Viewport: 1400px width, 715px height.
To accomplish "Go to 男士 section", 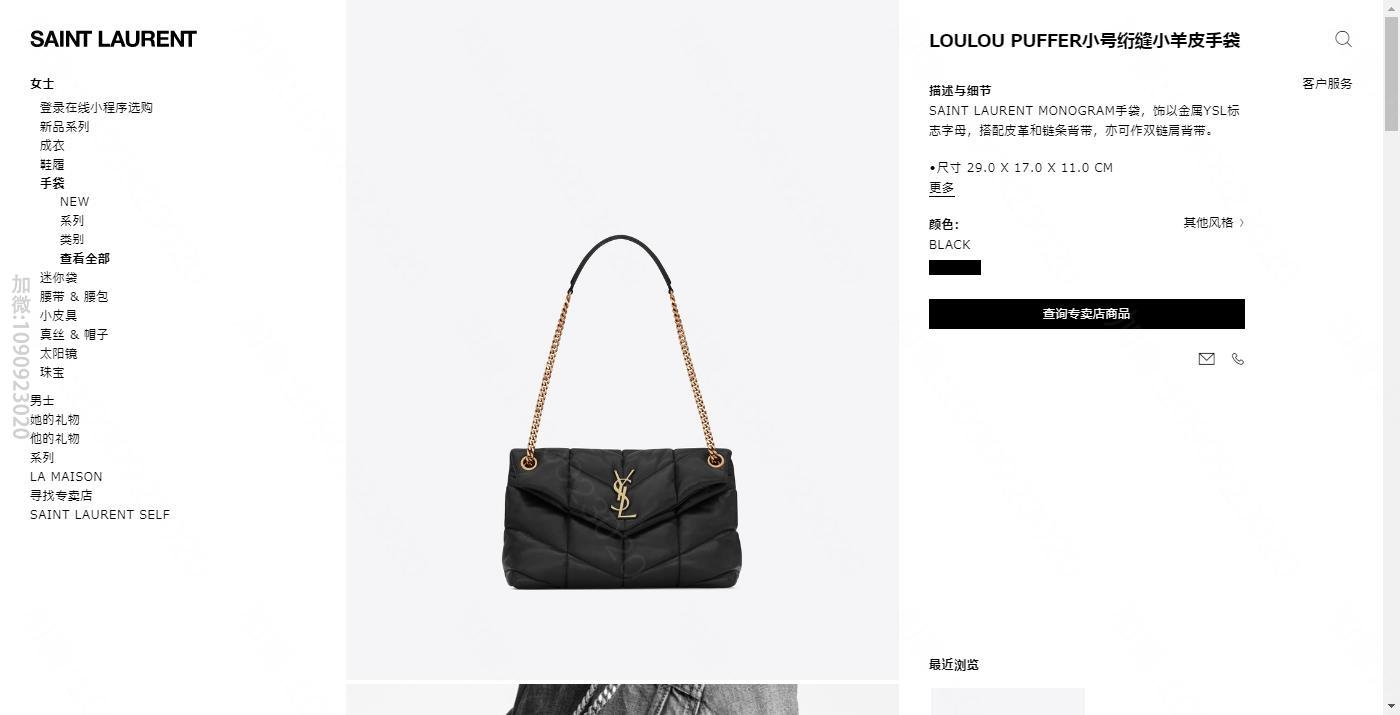I will 42,400.
